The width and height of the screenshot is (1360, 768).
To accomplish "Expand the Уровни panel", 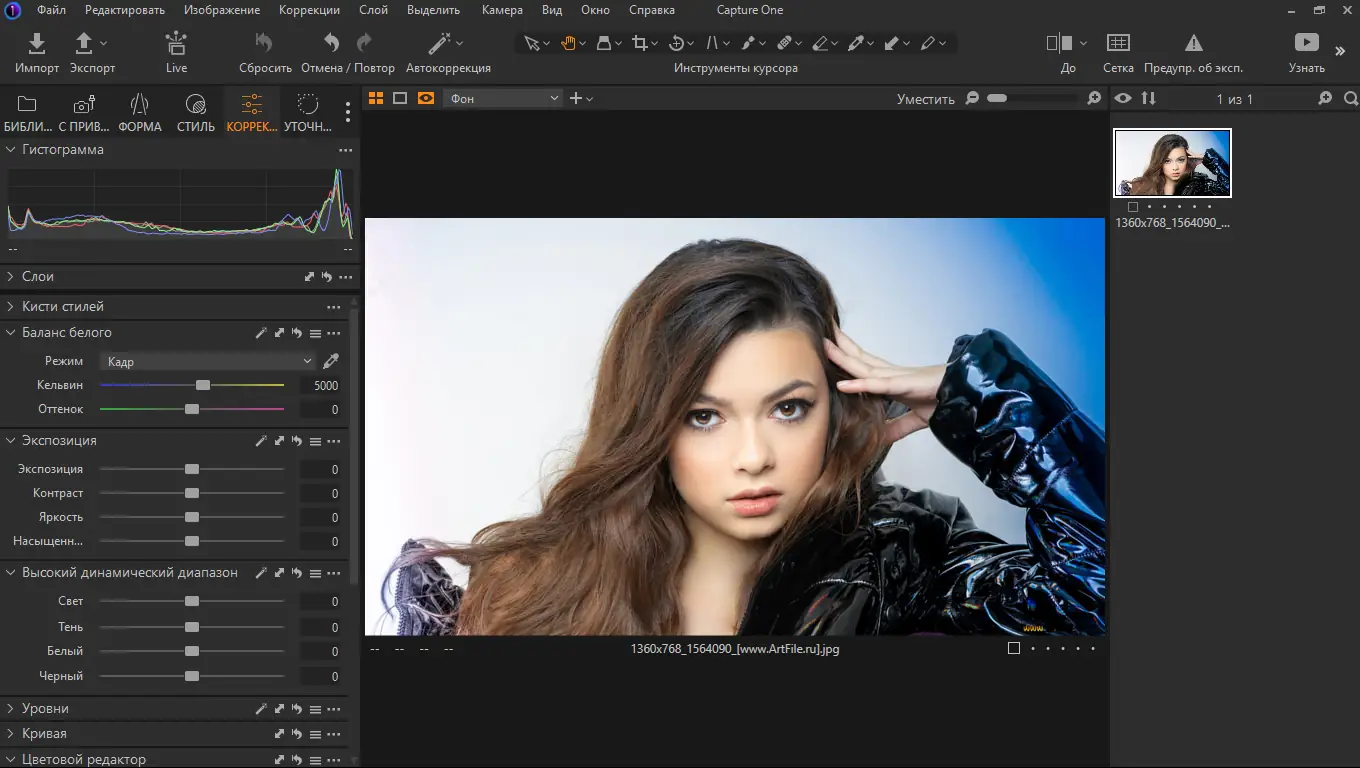I will (10, 707).
